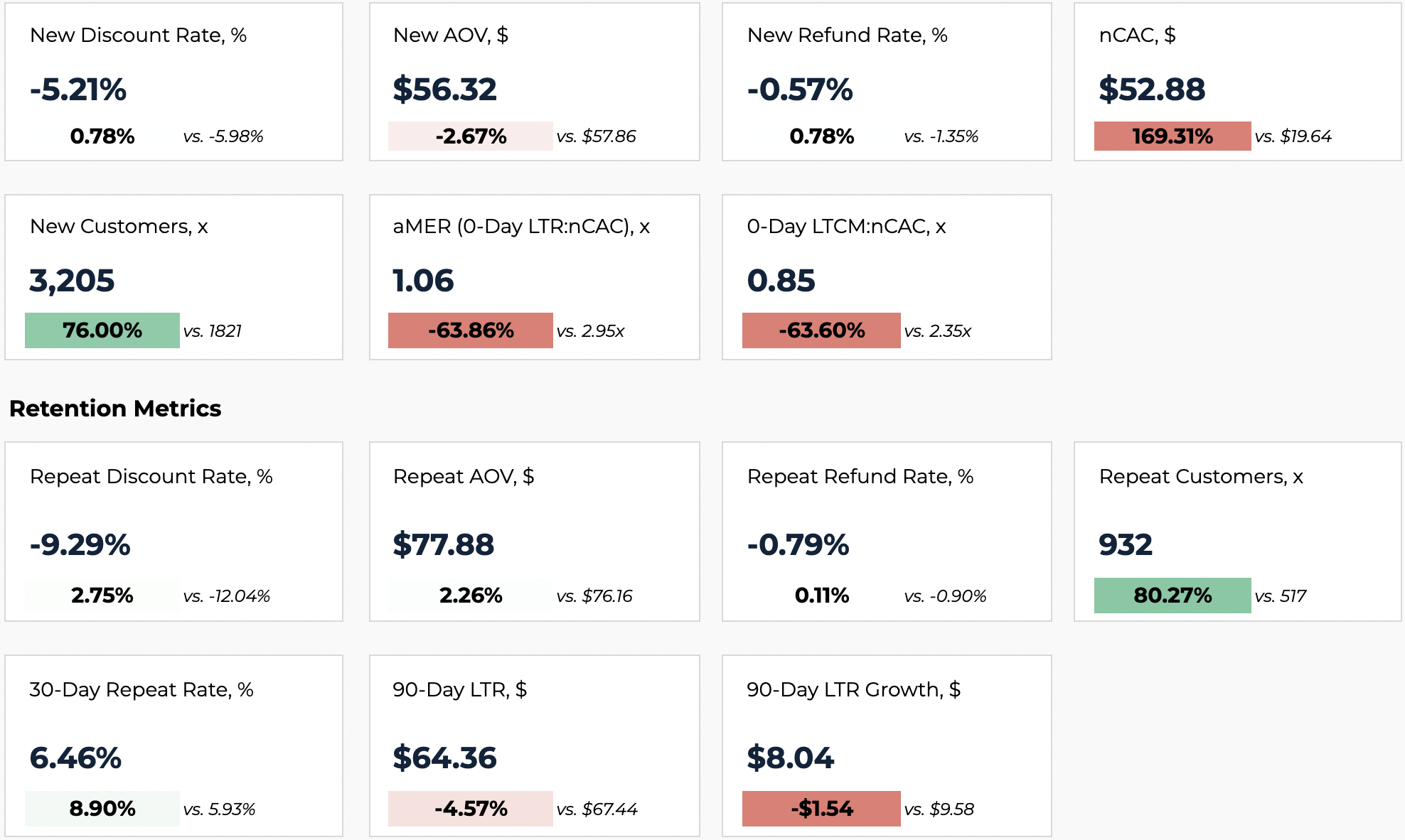
Task: Click the red 169.31% nCAC change badge
Action: 1172,136
